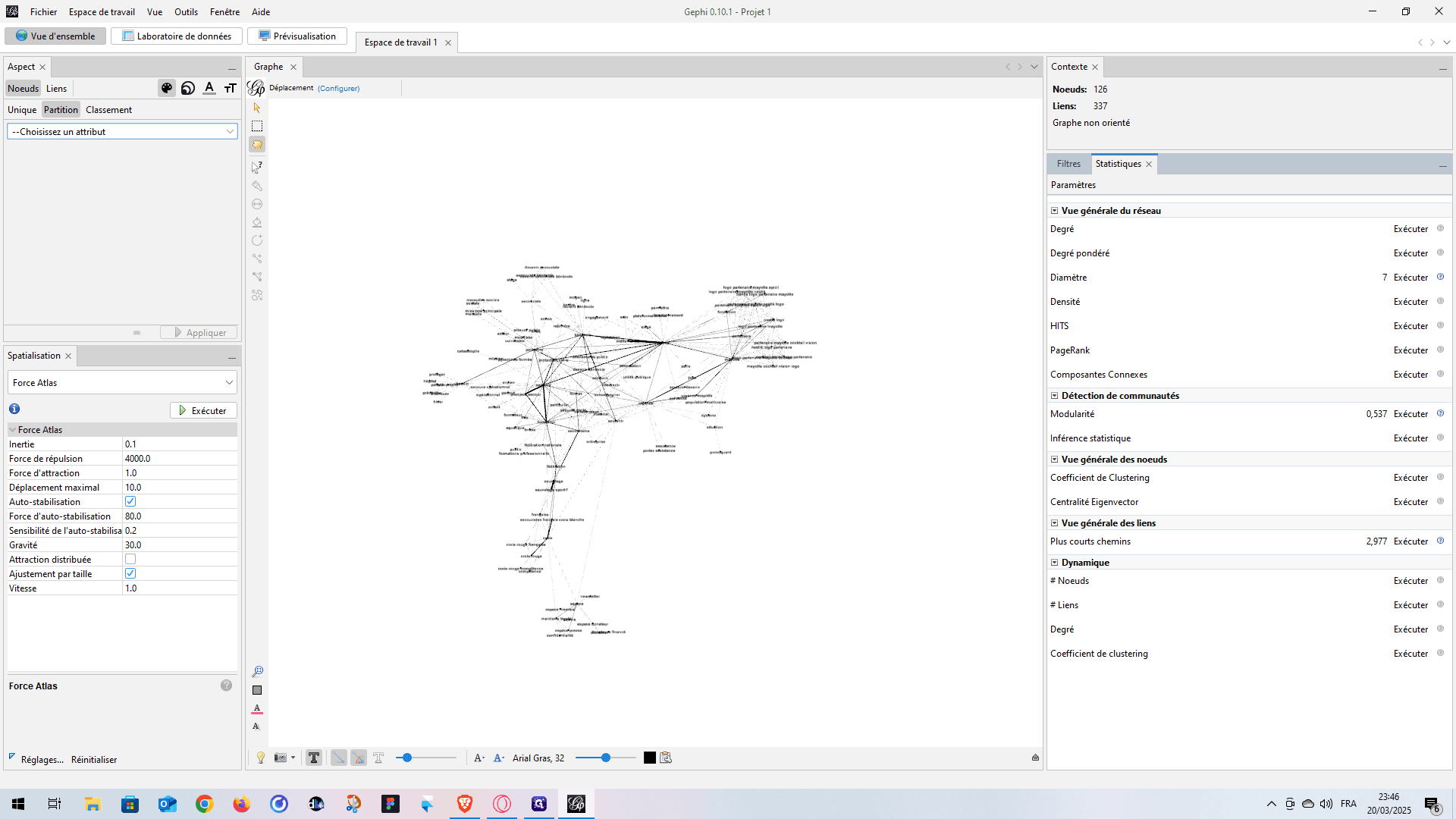Select the node size icon in Aspect
This screenshot has height=819, width=1456.
pos(188,88)
